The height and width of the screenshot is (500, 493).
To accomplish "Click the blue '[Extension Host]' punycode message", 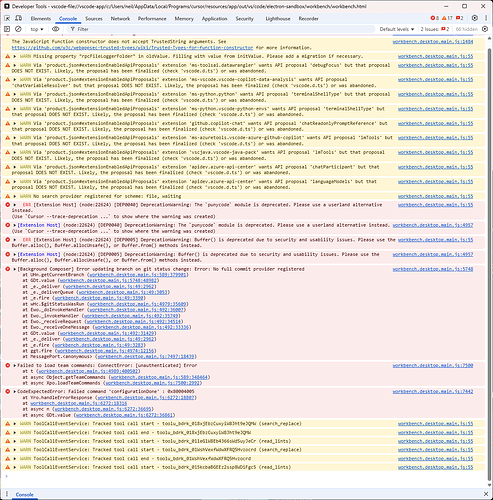I will tap(39, 225).
